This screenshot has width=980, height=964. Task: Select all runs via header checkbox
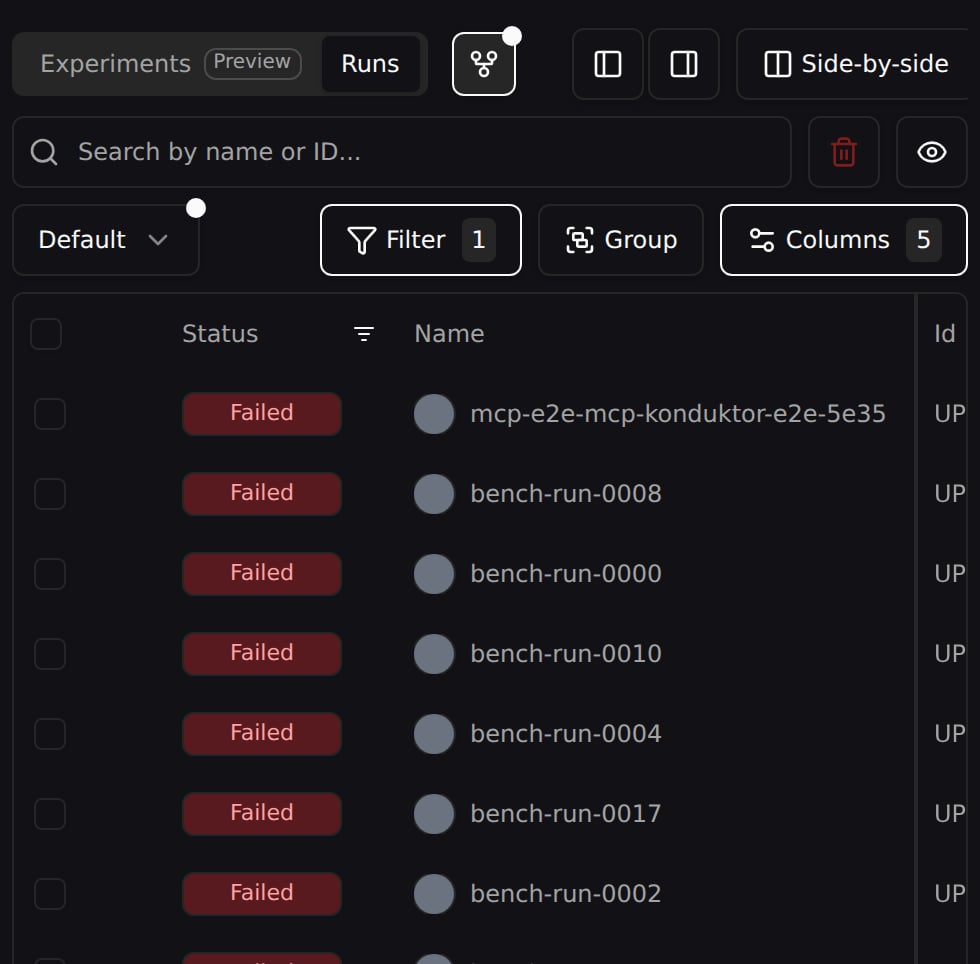pos(46,334)
